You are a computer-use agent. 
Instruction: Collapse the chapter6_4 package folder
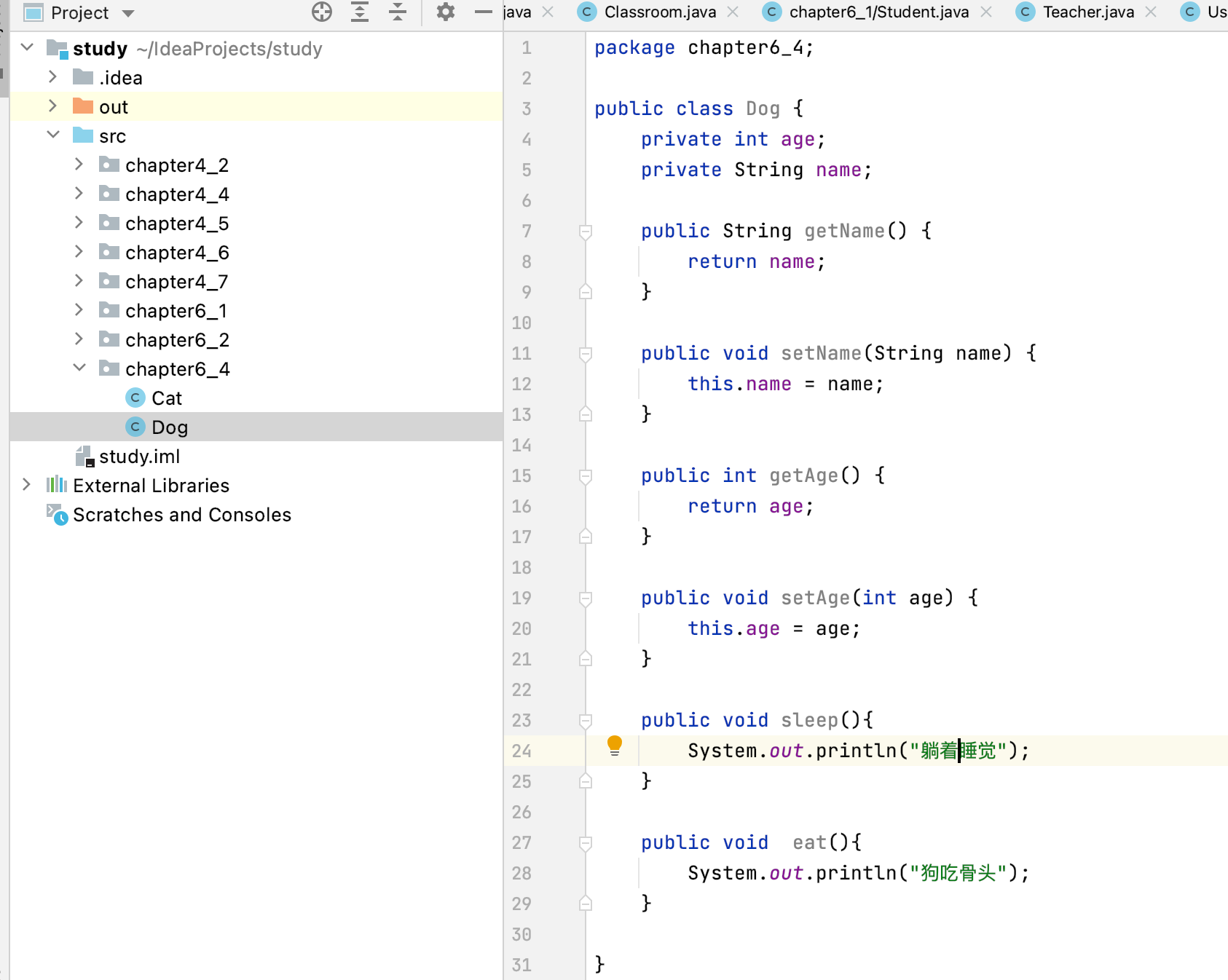tap(79, 368)
